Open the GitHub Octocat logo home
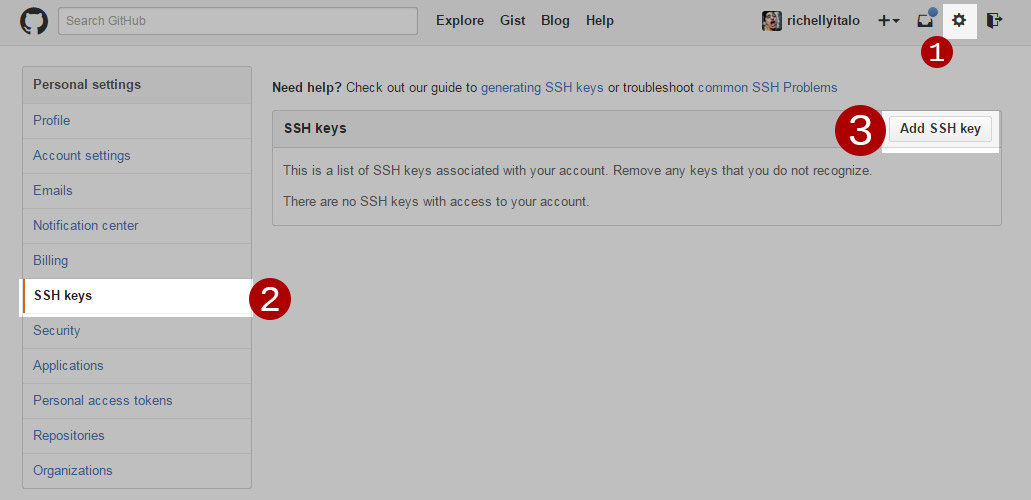This screenshot has height=500, width=1031. (x=34, y=21)
